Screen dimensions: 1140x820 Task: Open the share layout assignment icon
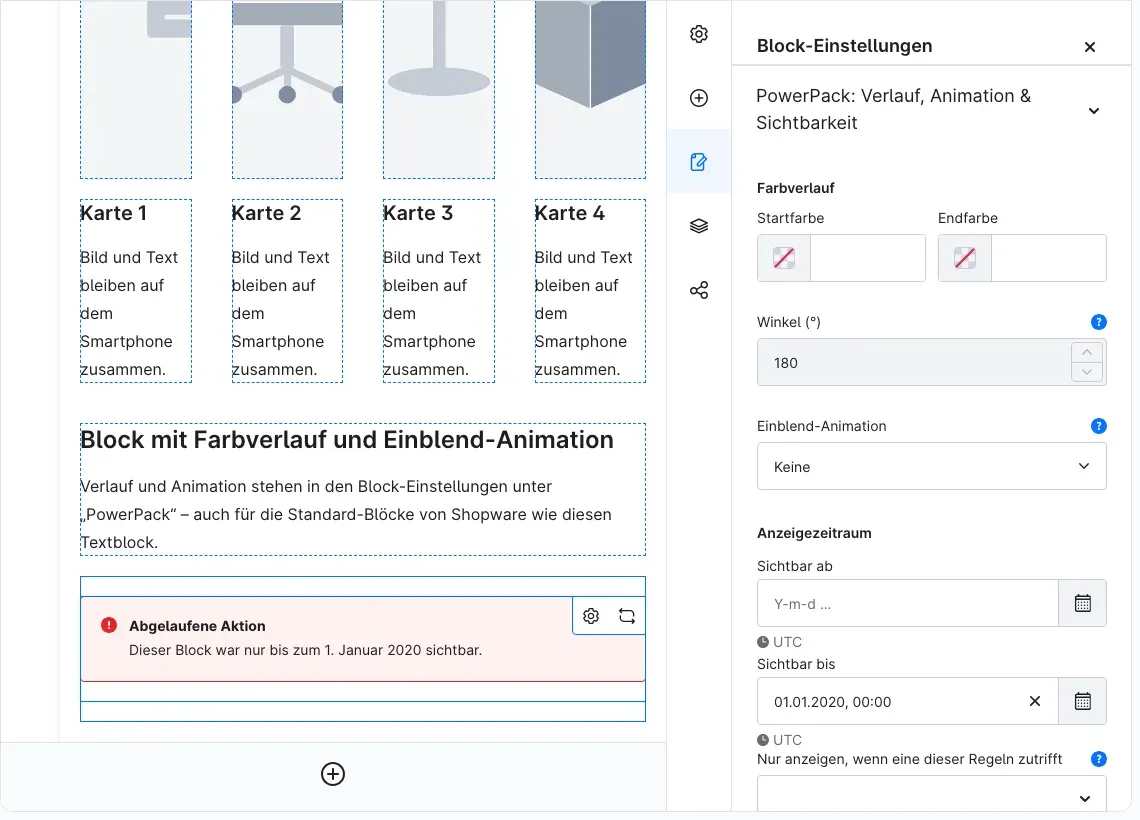click(699, 291)
